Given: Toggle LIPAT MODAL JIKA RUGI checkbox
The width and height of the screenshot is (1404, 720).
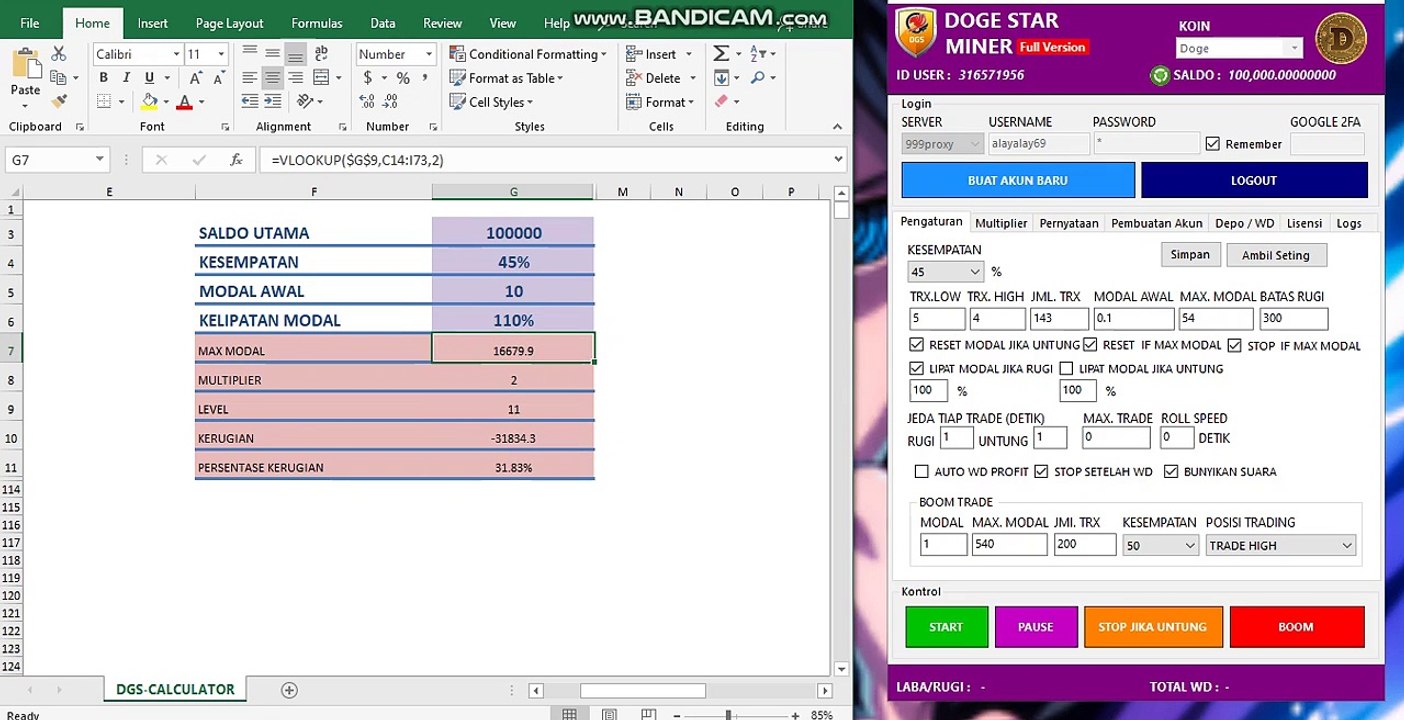Looking at the screenshot, I should coord(917,369).
